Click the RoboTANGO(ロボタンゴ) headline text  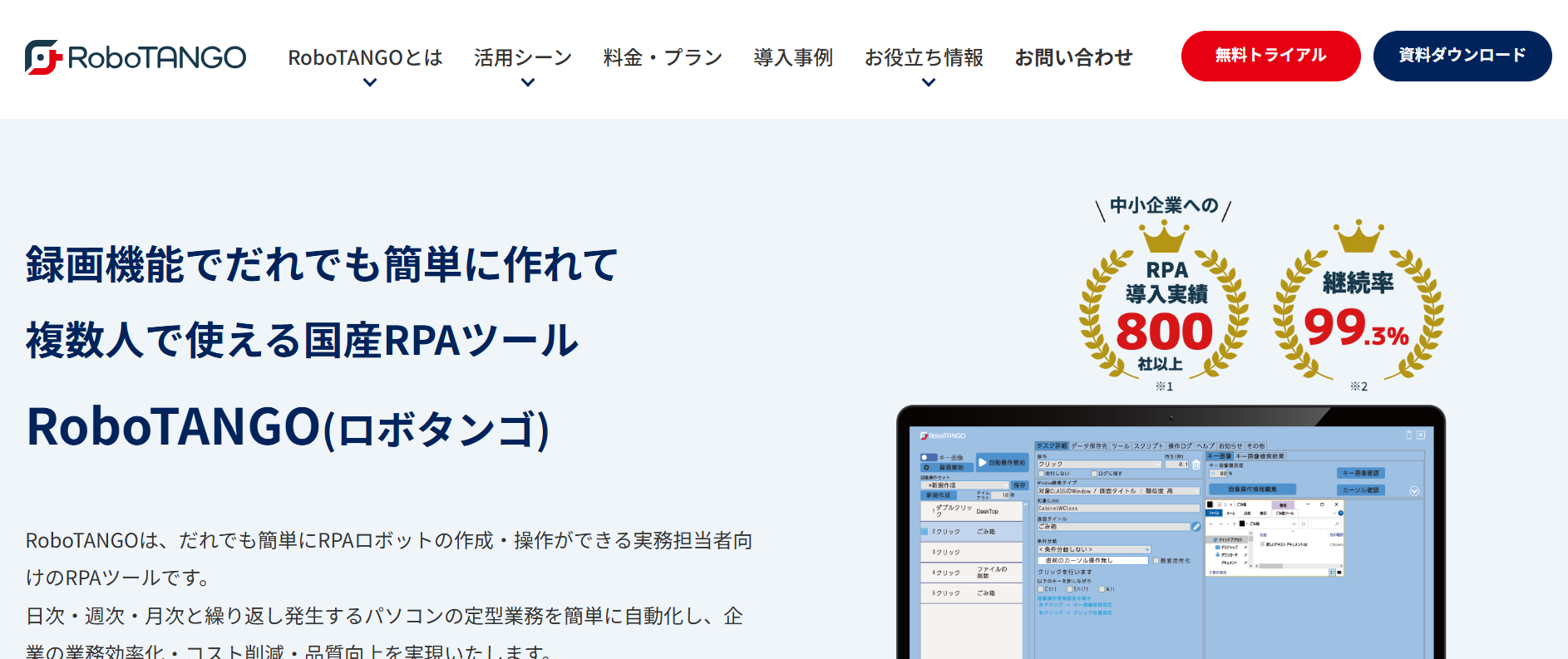click(x=288, y=427)
